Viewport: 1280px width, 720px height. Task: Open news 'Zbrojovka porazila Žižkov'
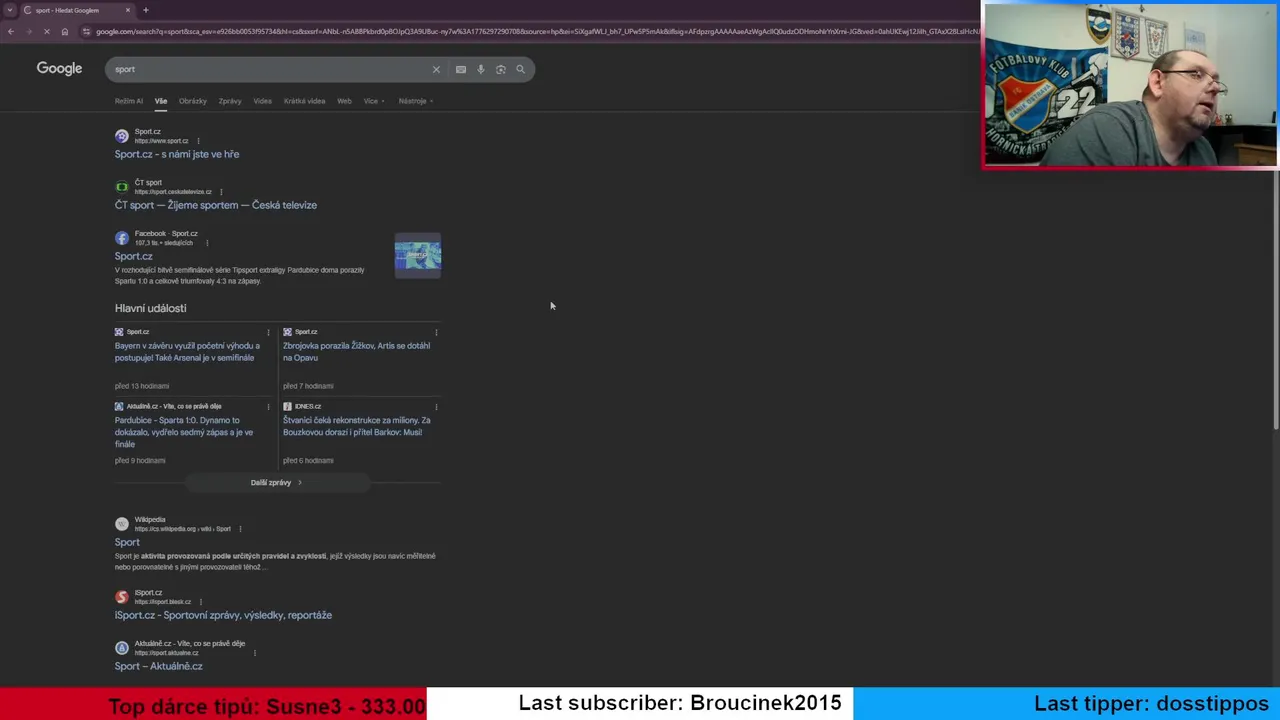(357, 352)
